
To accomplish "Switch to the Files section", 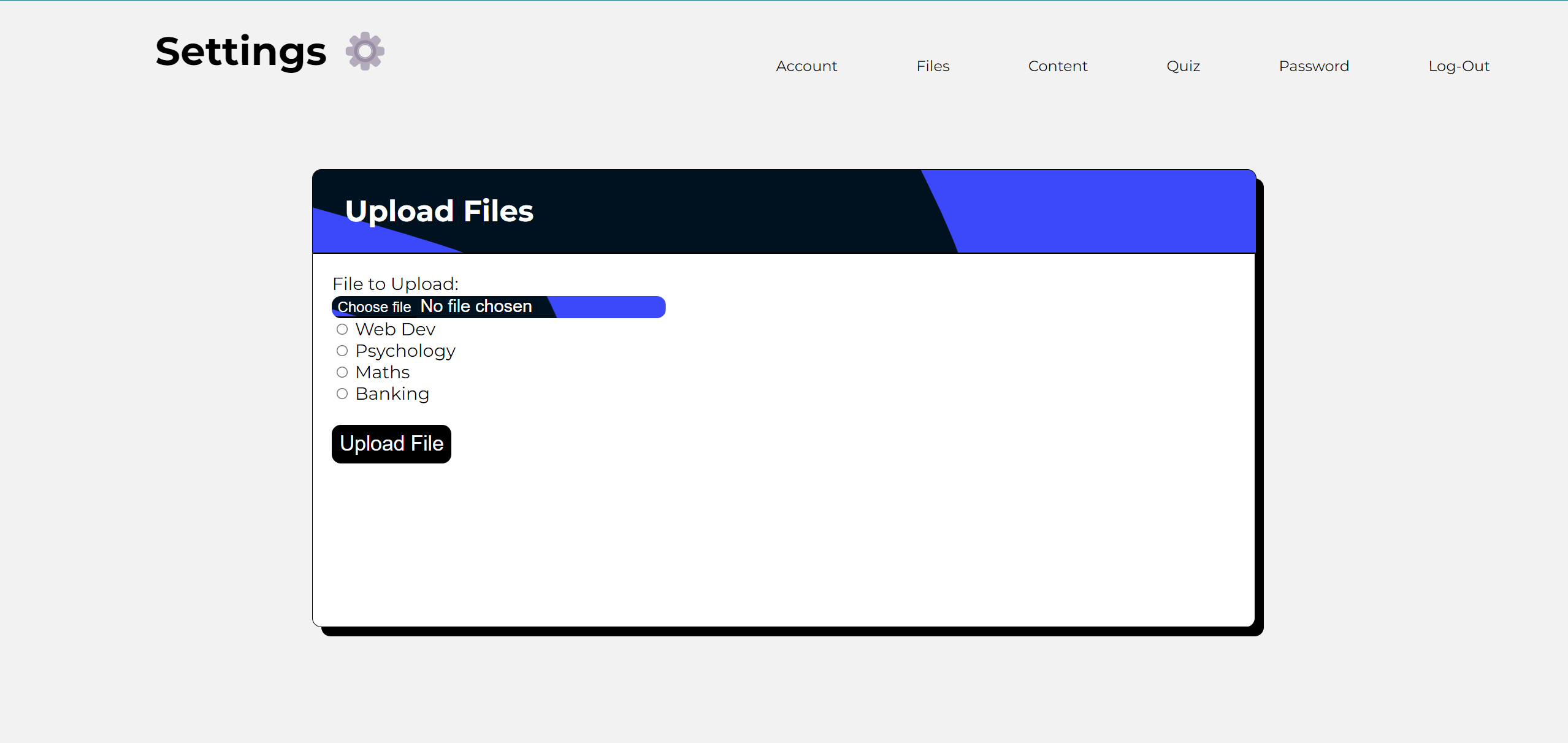I will [933, 66].
